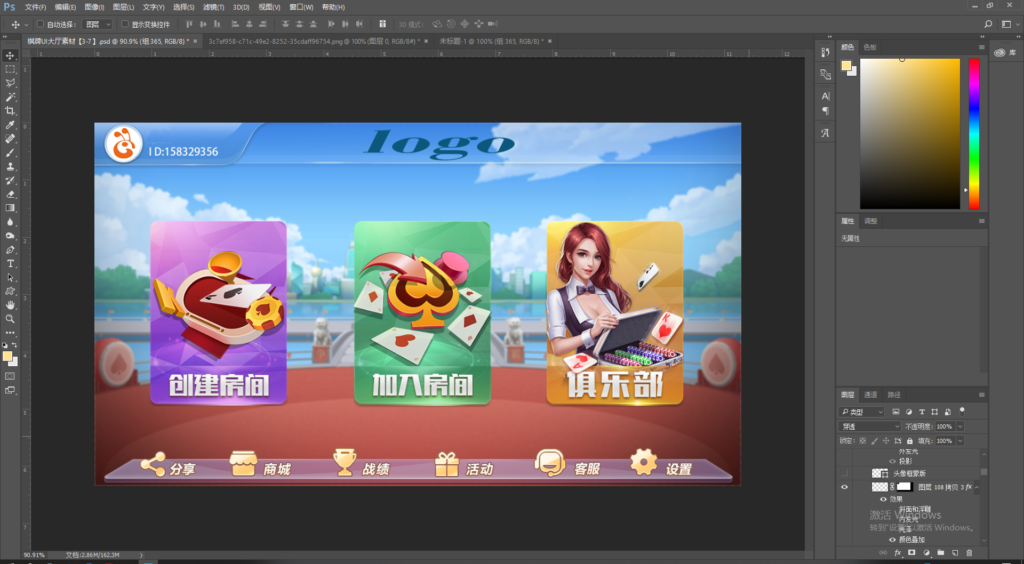Select the Zoom magnifier tool

(10, 319)
